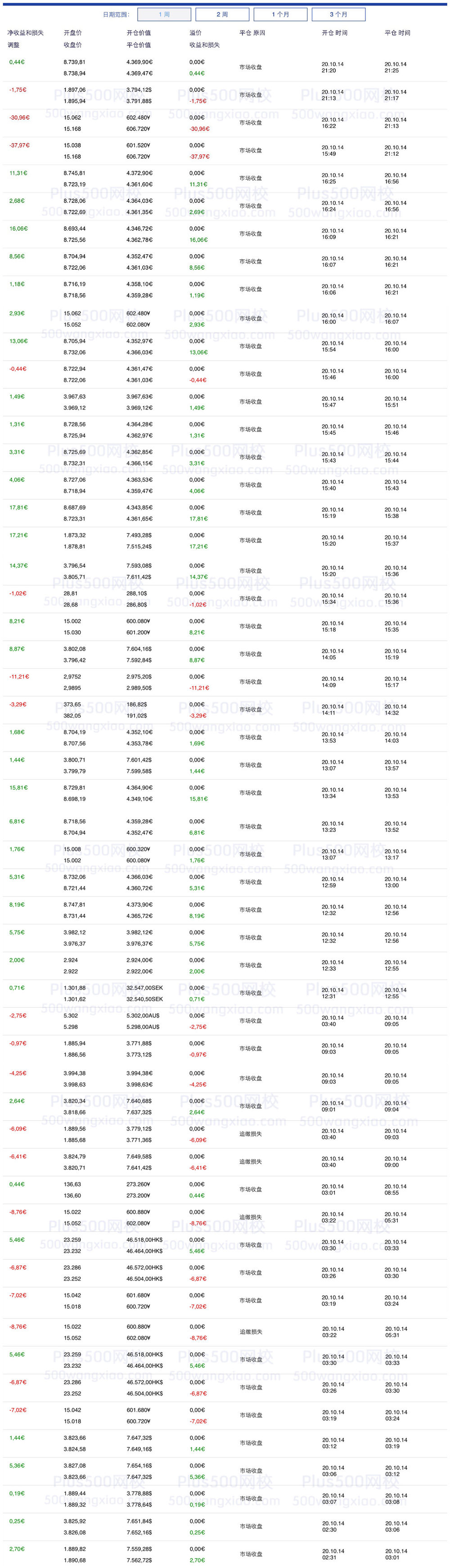Click the 开盘价 column header
Screen dimensions: 450x1568
[72, 33]
